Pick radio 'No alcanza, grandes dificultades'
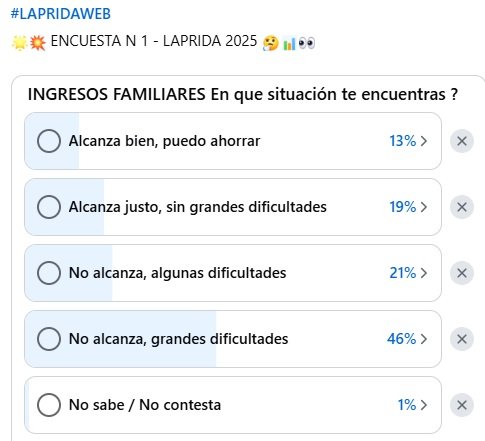This screenshot has width=485, height=441. click(x=49, y=339)
